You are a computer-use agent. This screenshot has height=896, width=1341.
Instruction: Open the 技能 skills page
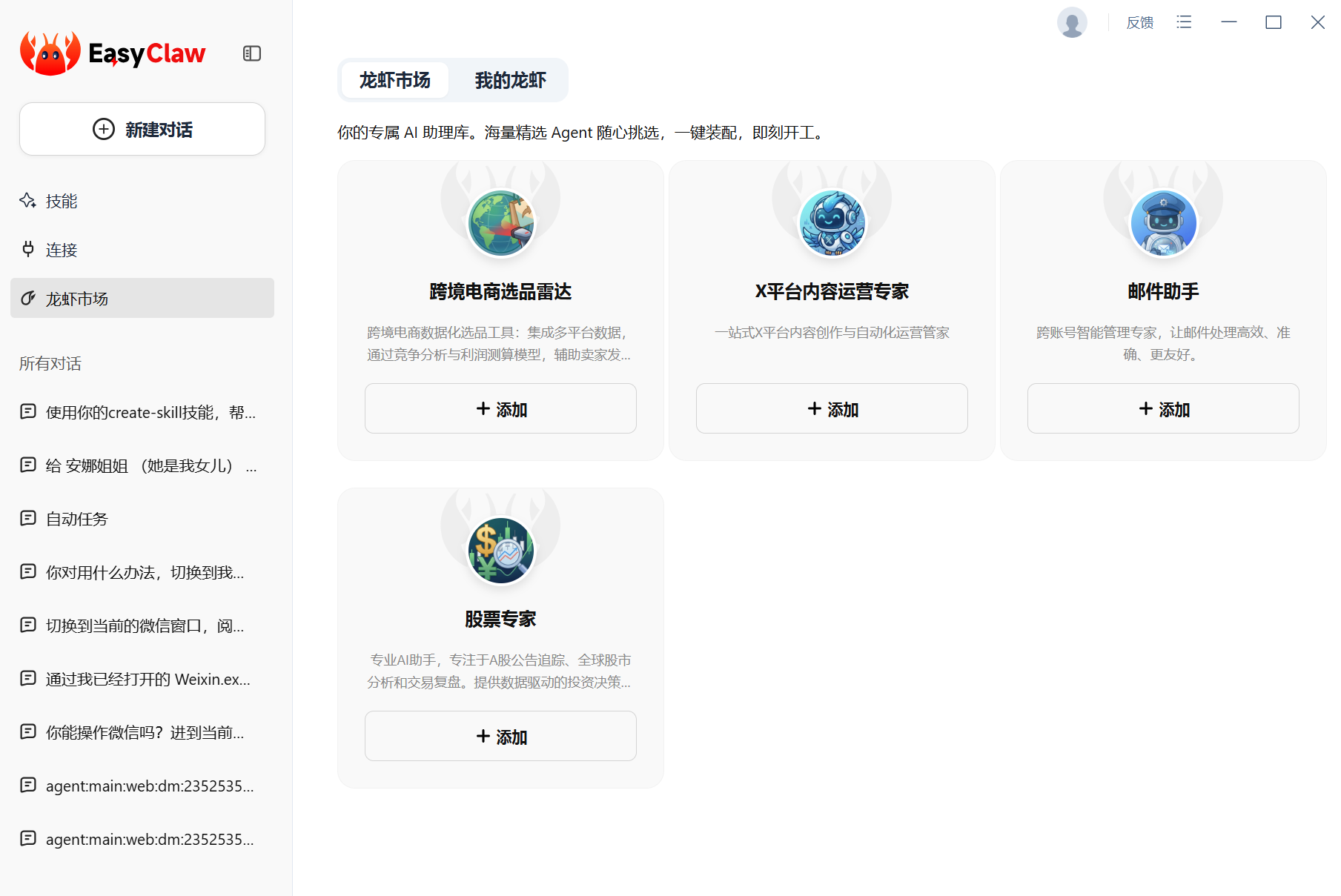pyautogui.click(x=62, y=201)
